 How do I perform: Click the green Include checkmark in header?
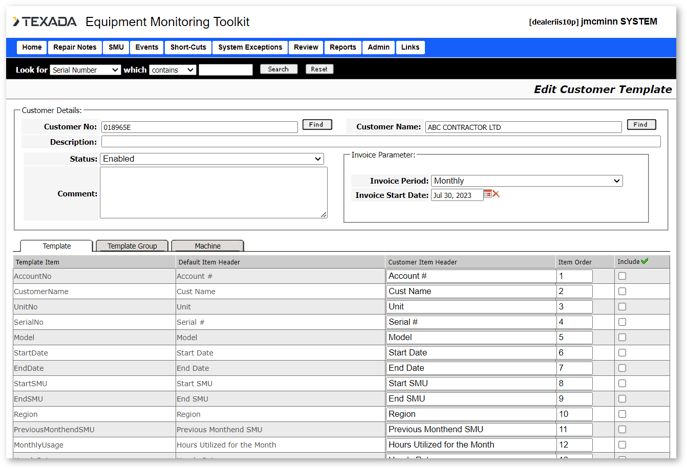click(x=645, y=262)
